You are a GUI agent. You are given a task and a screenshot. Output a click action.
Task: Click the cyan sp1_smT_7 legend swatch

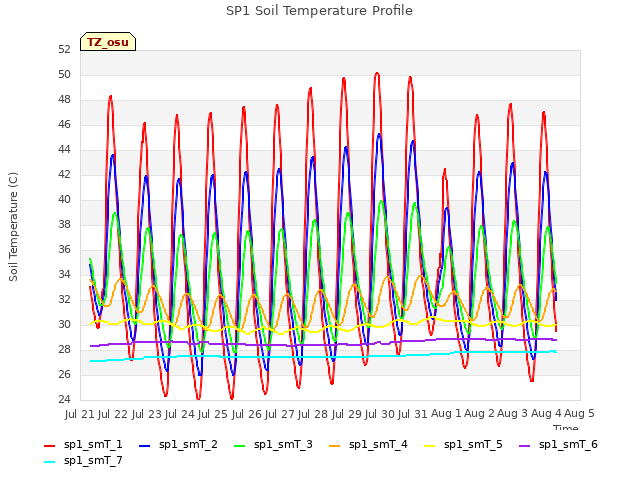tap(49, 462)
